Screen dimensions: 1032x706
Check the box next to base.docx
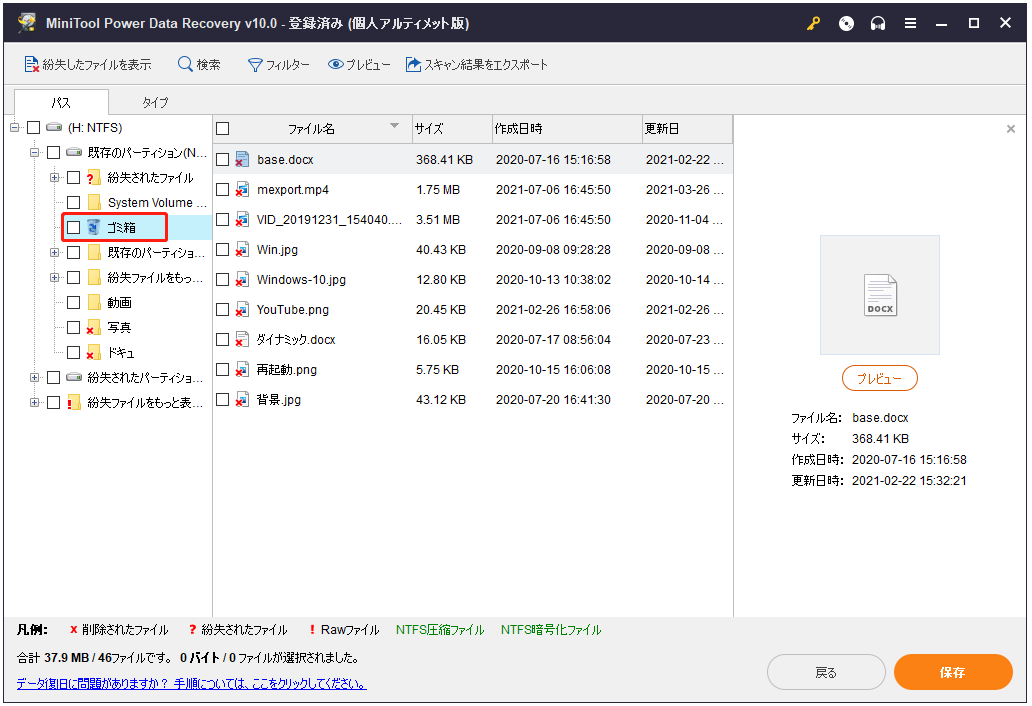[223, 160]
